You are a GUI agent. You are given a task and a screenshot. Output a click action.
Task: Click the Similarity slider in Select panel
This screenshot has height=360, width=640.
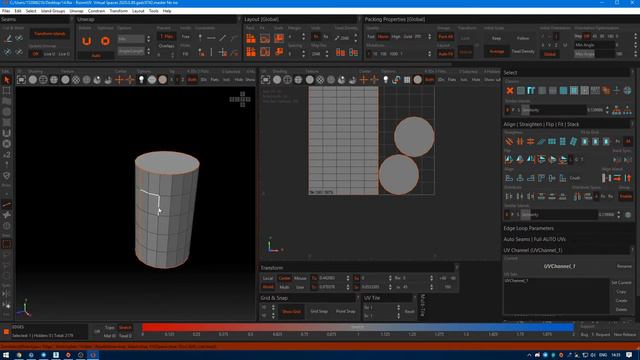[x=553, y=110]
